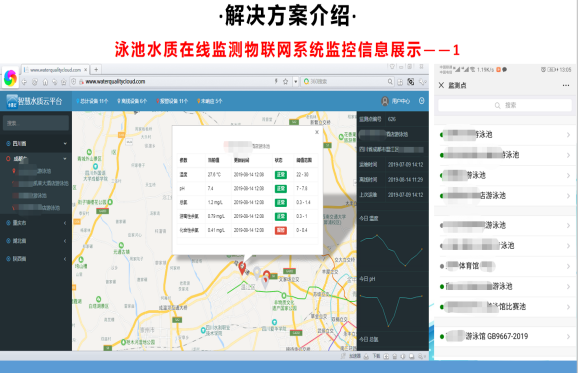Open the 馆比赛池 list entry

pos(505,307)
